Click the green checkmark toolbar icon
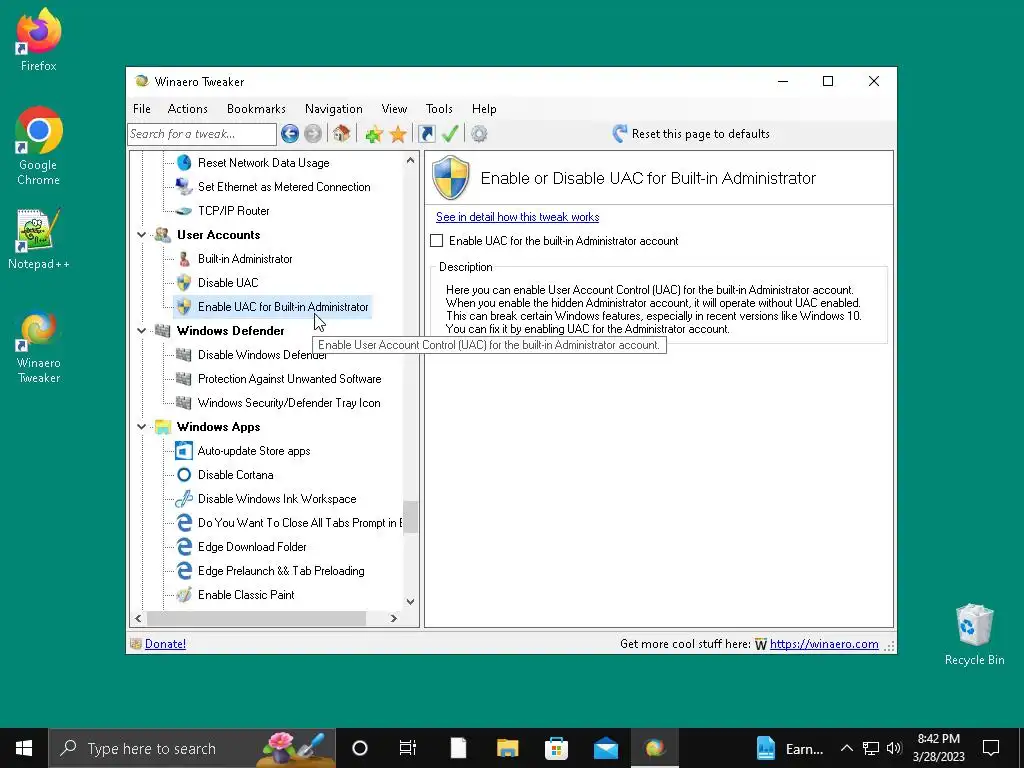This screenshot has height=768, width=1024. [450, 134]
